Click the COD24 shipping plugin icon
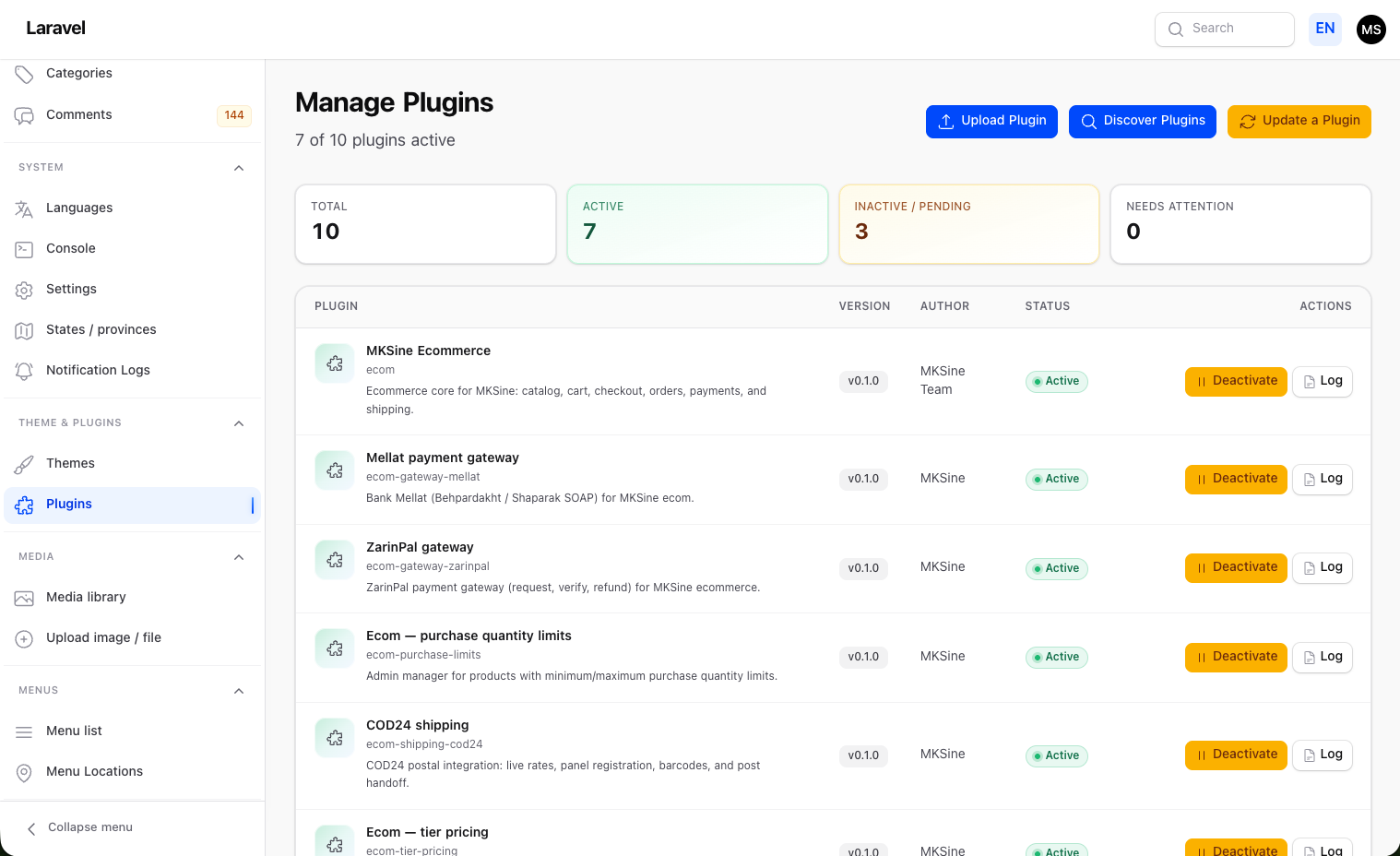 (x=335, y=738)
